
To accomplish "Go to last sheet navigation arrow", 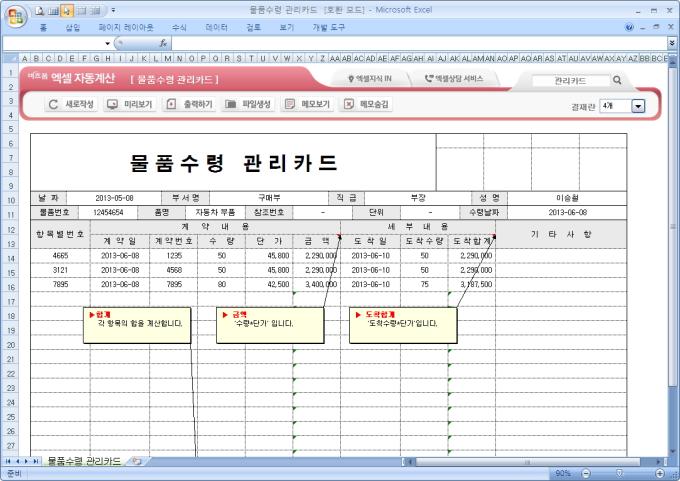I will coord(36,461).
